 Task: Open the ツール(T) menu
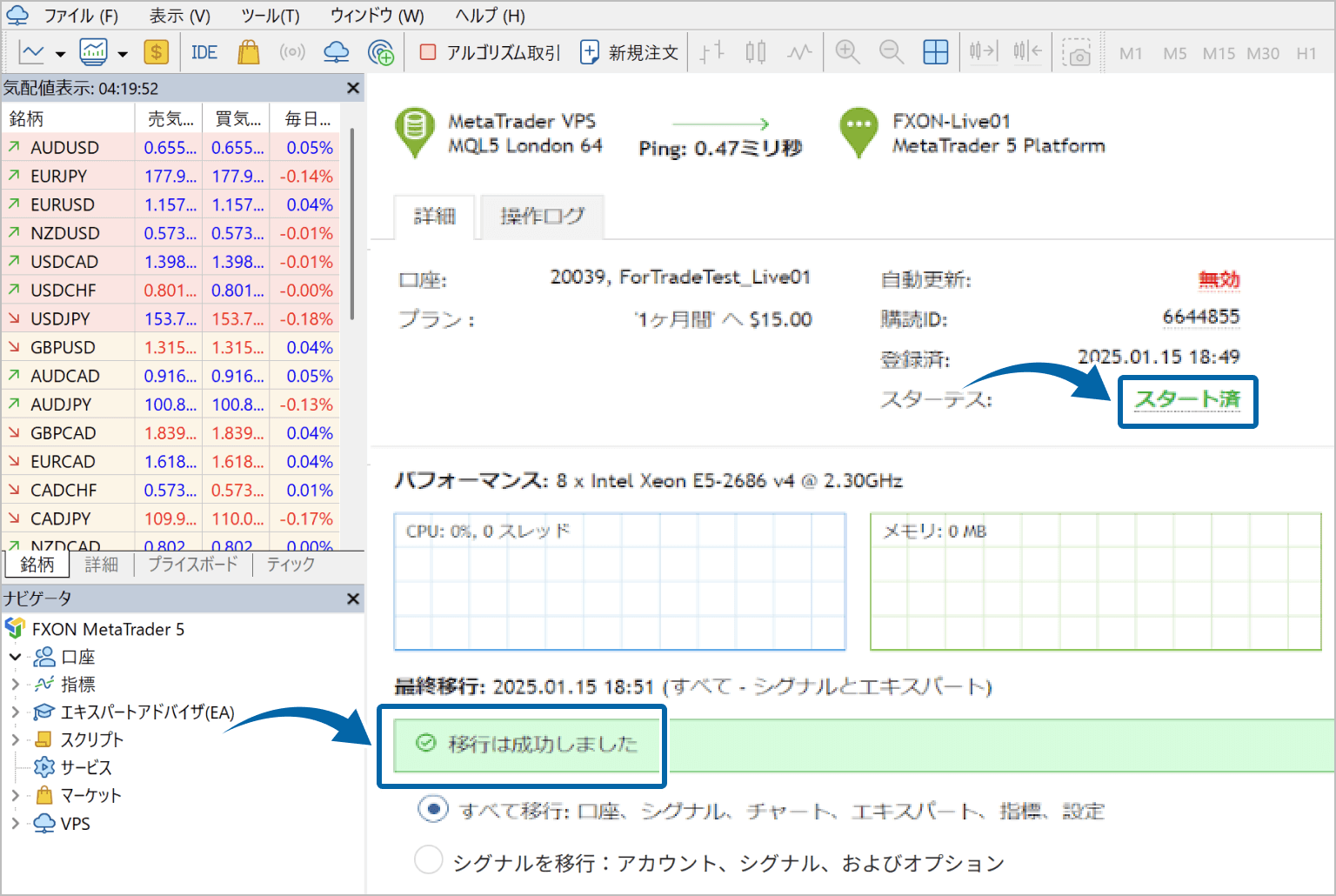click(x=270, y=16)
